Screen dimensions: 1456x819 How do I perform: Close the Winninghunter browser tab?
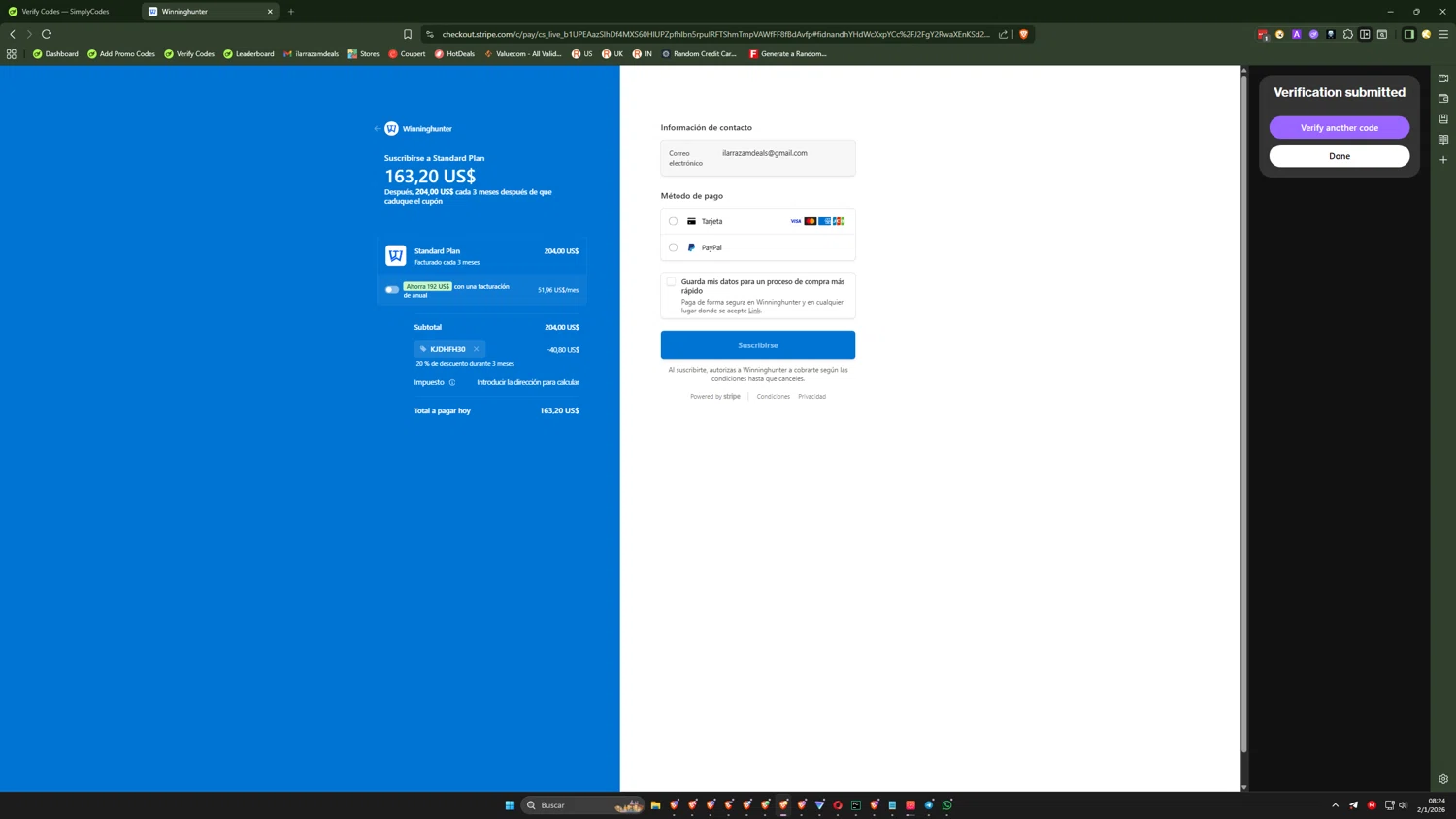tap(270, 12)
